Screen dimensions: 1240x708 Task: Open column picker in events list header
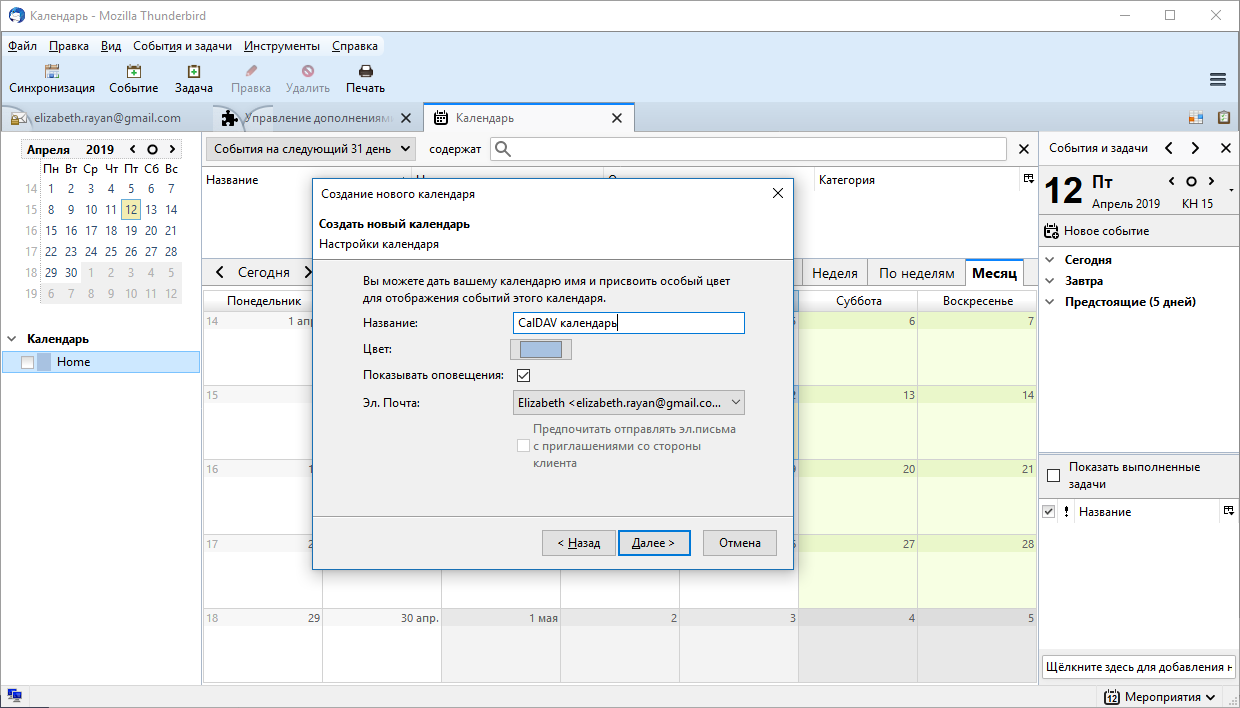tap(1028, 179)
